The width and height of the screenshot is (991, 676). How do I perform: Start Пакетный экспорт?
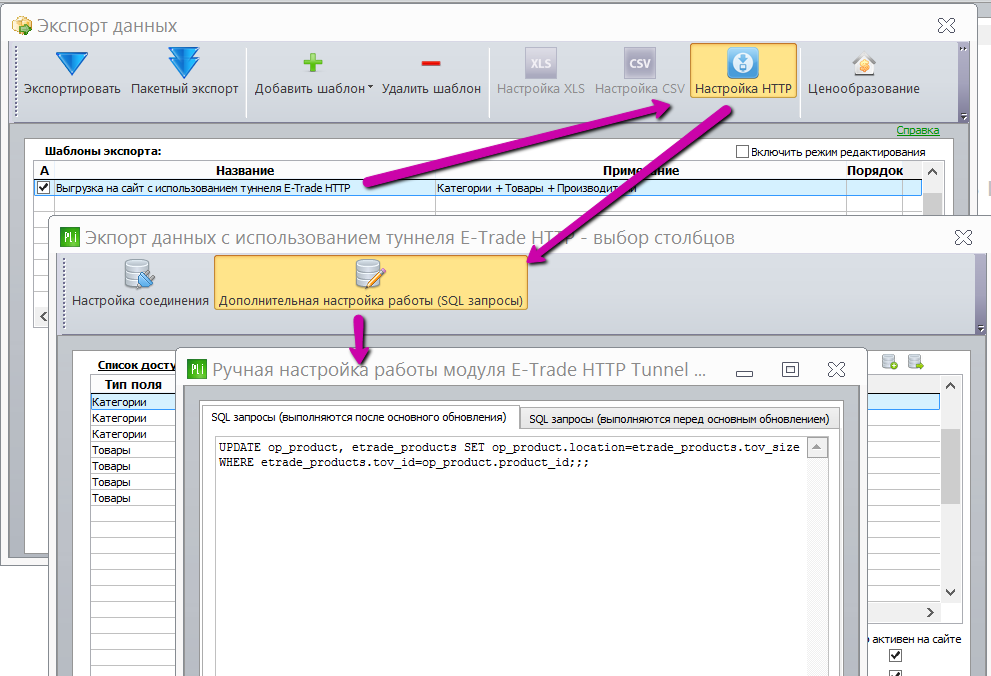click(185, 72)
